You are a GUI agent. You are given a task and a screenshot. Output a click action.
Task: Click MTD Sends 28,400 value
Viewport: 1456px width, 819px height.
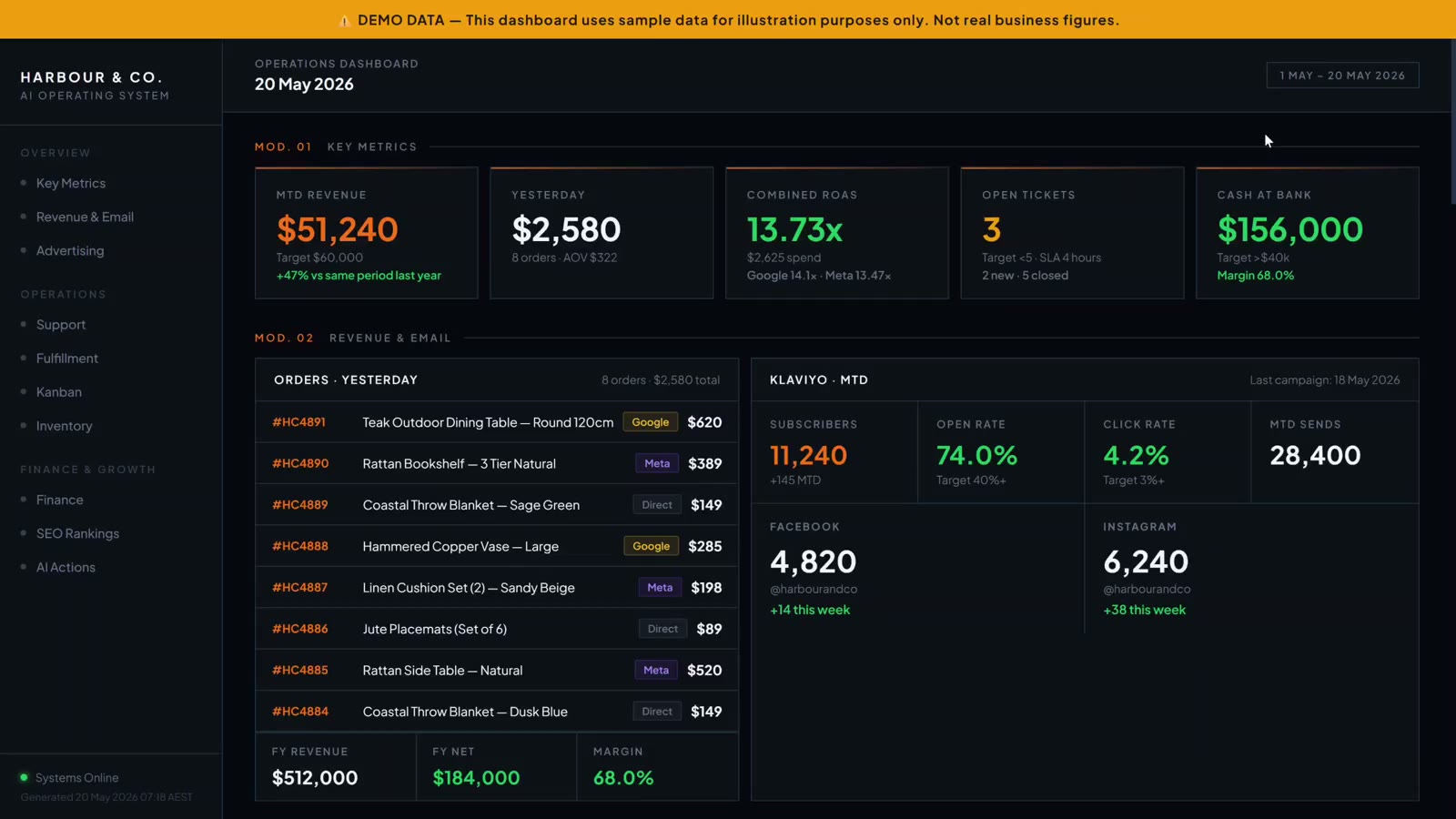(1315, 455)
